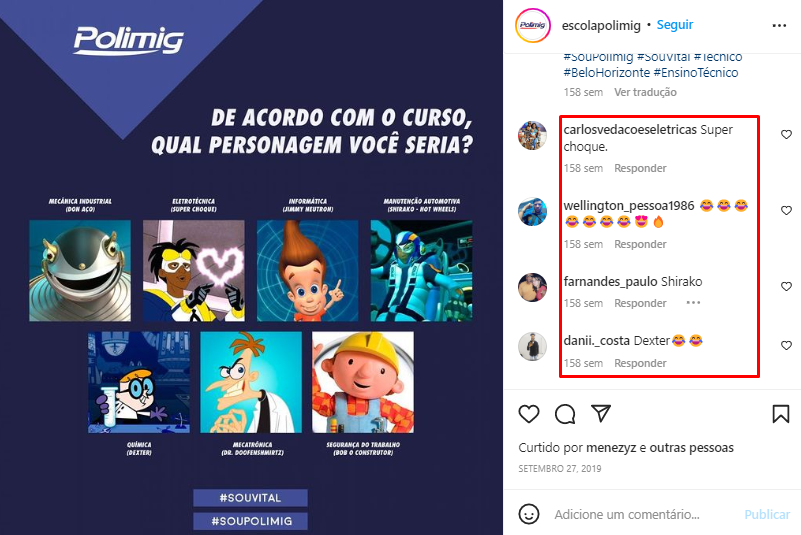Follow escolapolimig with Seguir
The image size is (801, 535).
[x=675, y=25]
